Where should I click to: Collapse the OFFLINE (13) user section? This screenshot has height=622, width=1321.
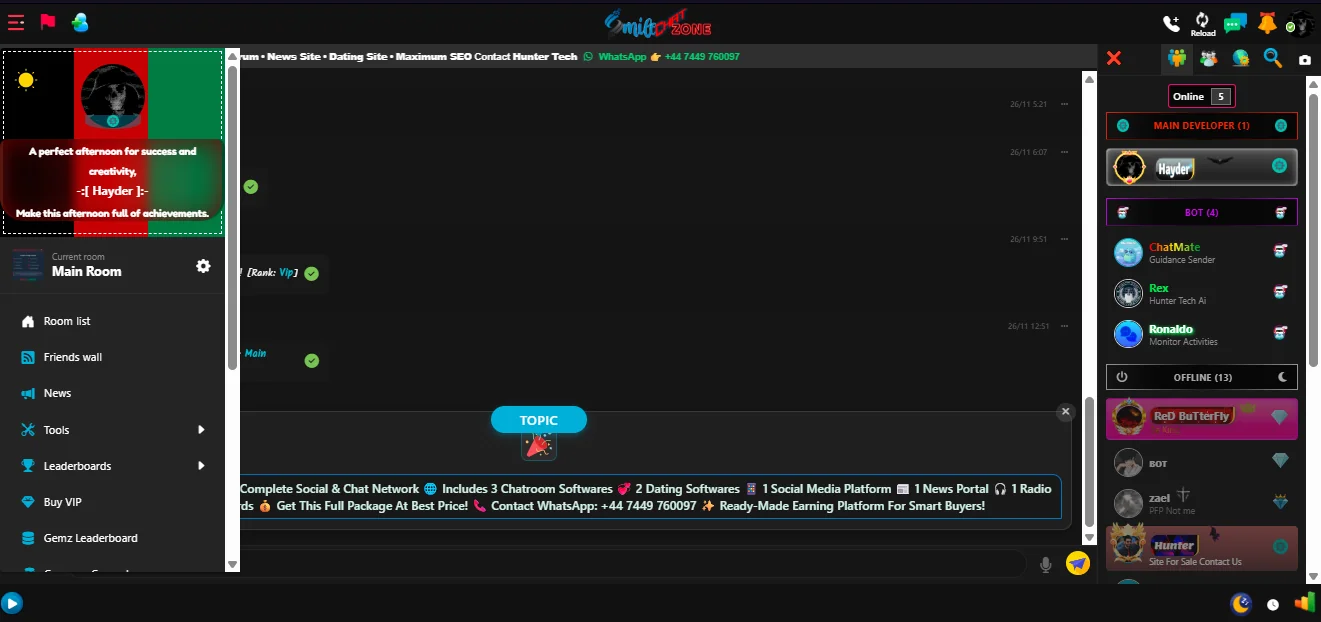(1201, 377)
